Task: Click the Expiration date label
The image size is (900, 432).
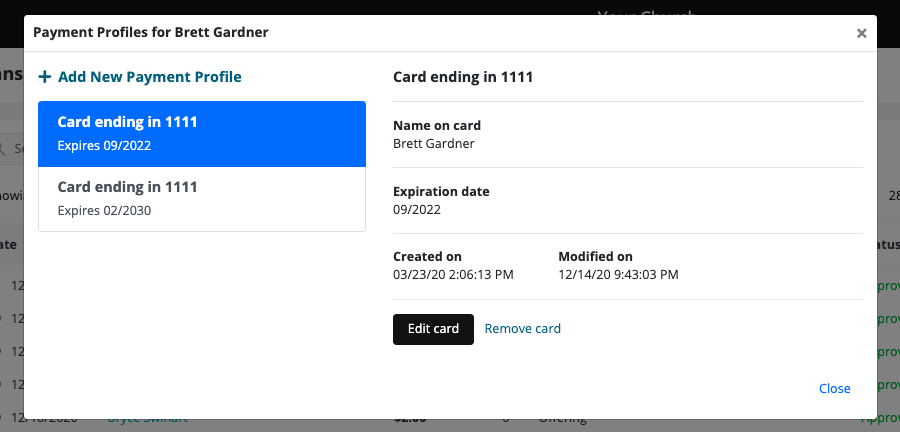Action: 441,192
